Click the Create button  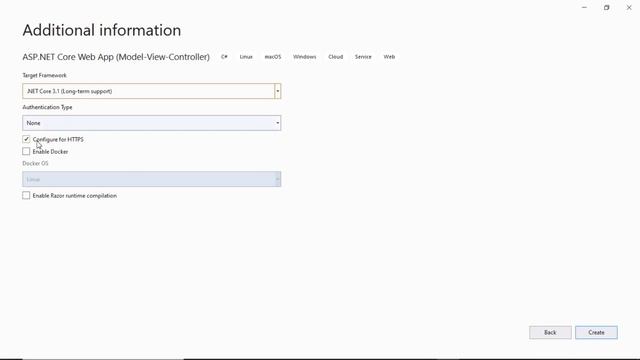(x=596, y=332)
